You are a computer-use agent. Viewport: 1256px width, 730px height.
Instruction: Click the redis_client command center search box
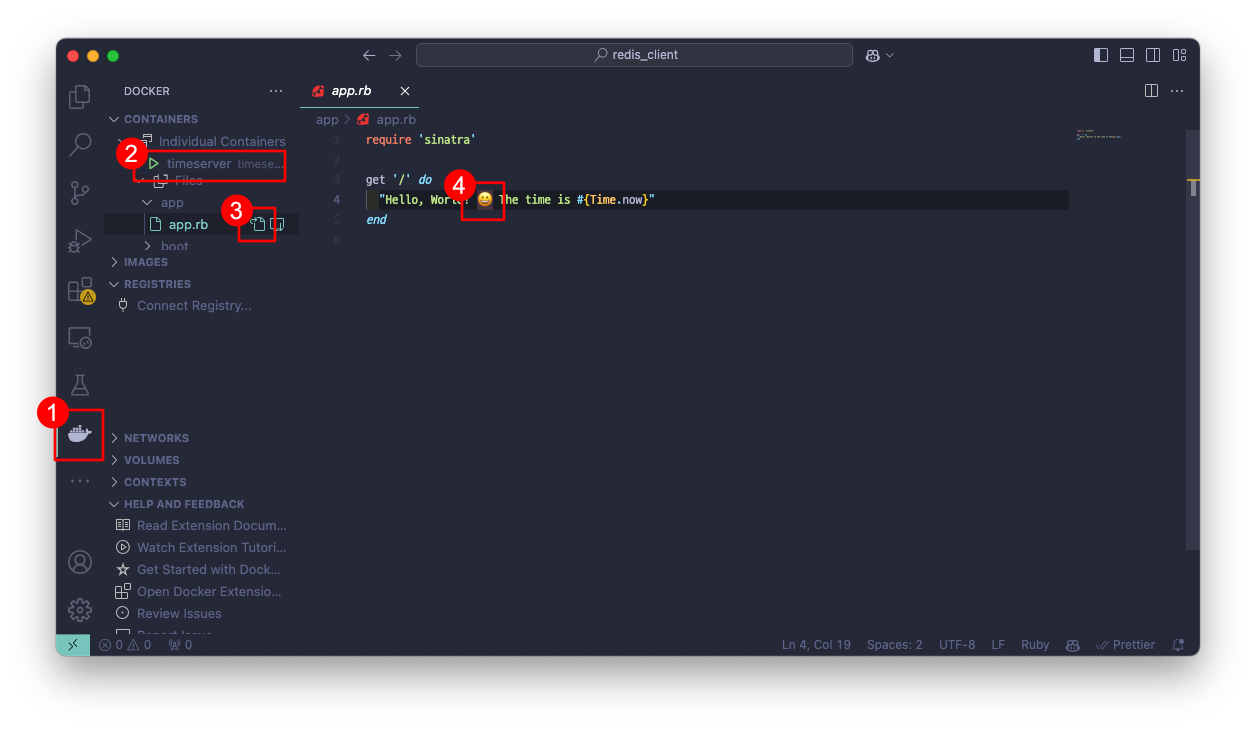(x=634, y=55)
